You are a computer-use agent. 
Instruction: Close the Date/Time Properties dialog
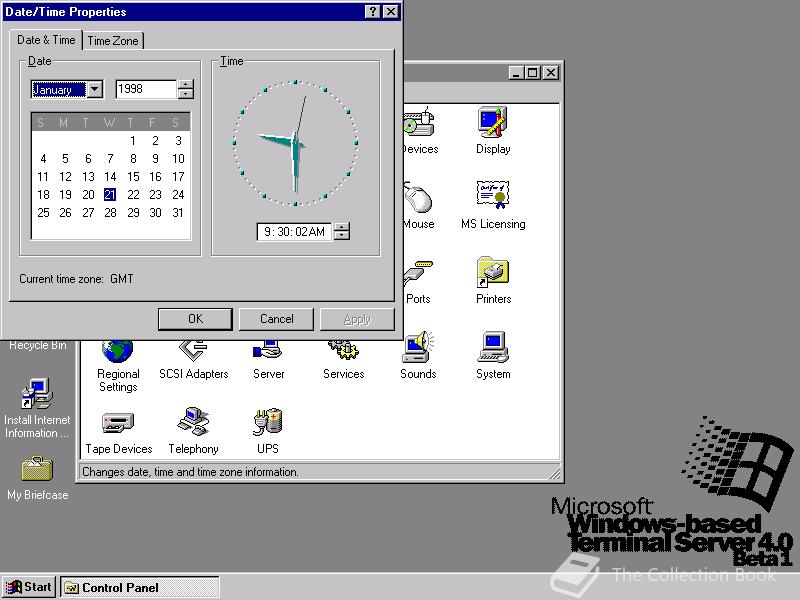tap(390, 11)
